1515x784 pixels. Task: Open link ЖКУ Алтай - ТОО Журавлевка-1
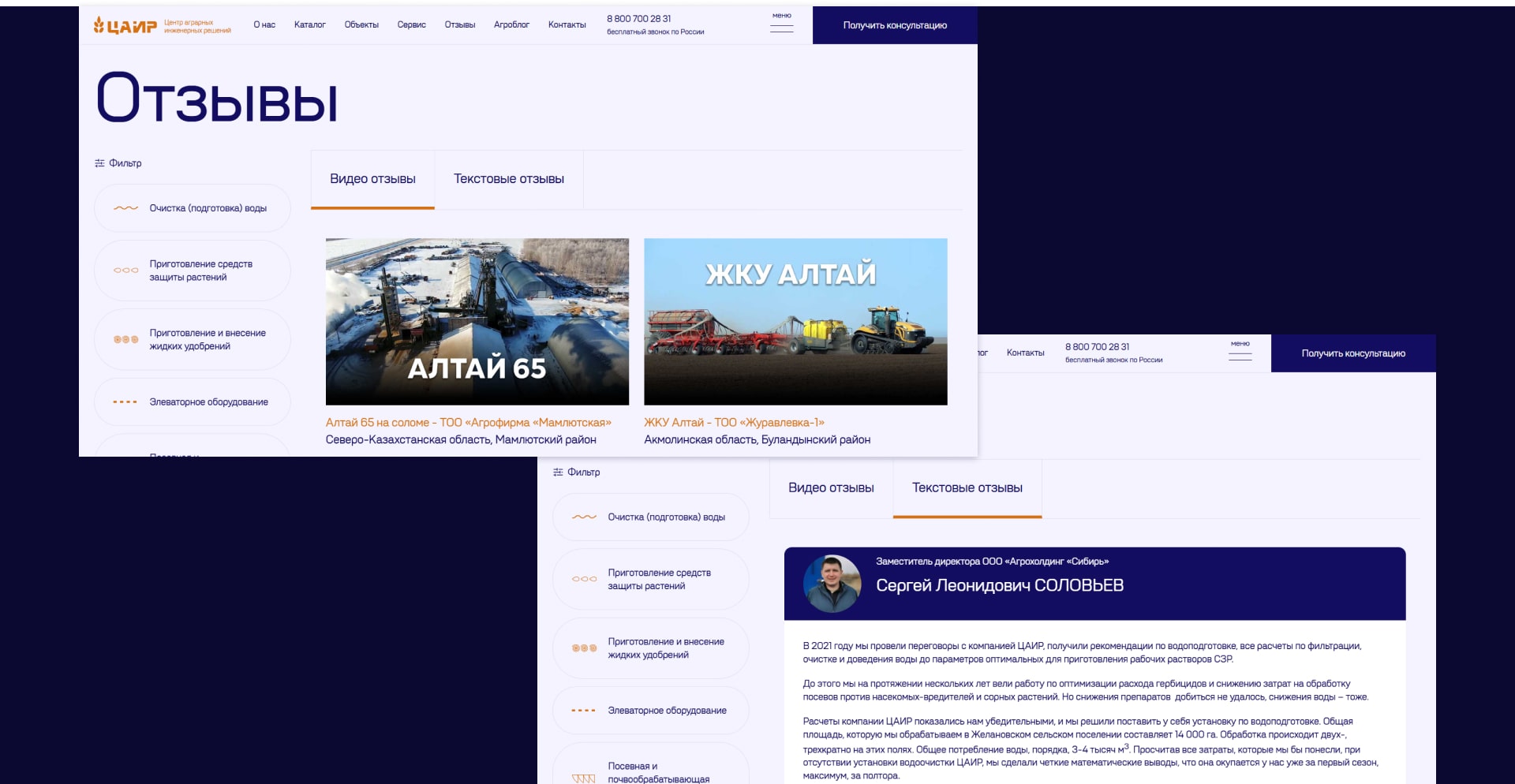click(734, 423)
